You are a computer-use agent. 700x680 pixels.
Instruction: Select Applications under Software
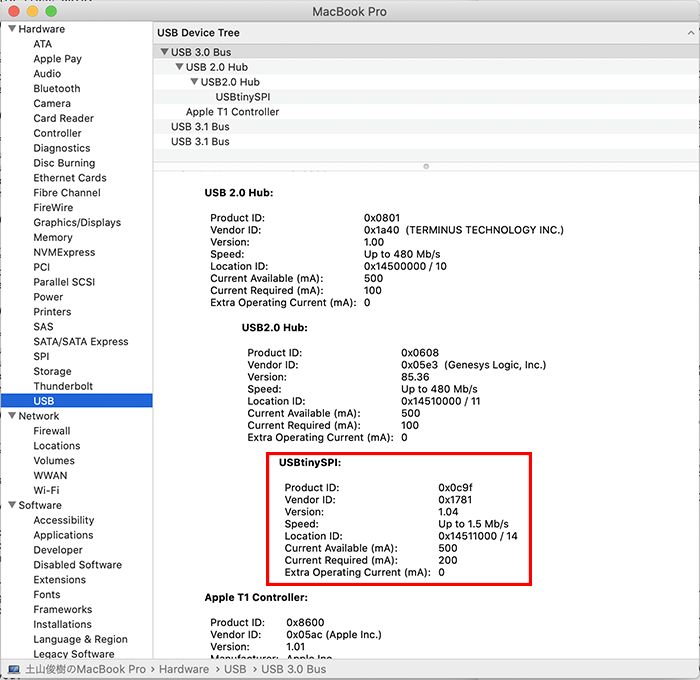click(x=63, y=535)
